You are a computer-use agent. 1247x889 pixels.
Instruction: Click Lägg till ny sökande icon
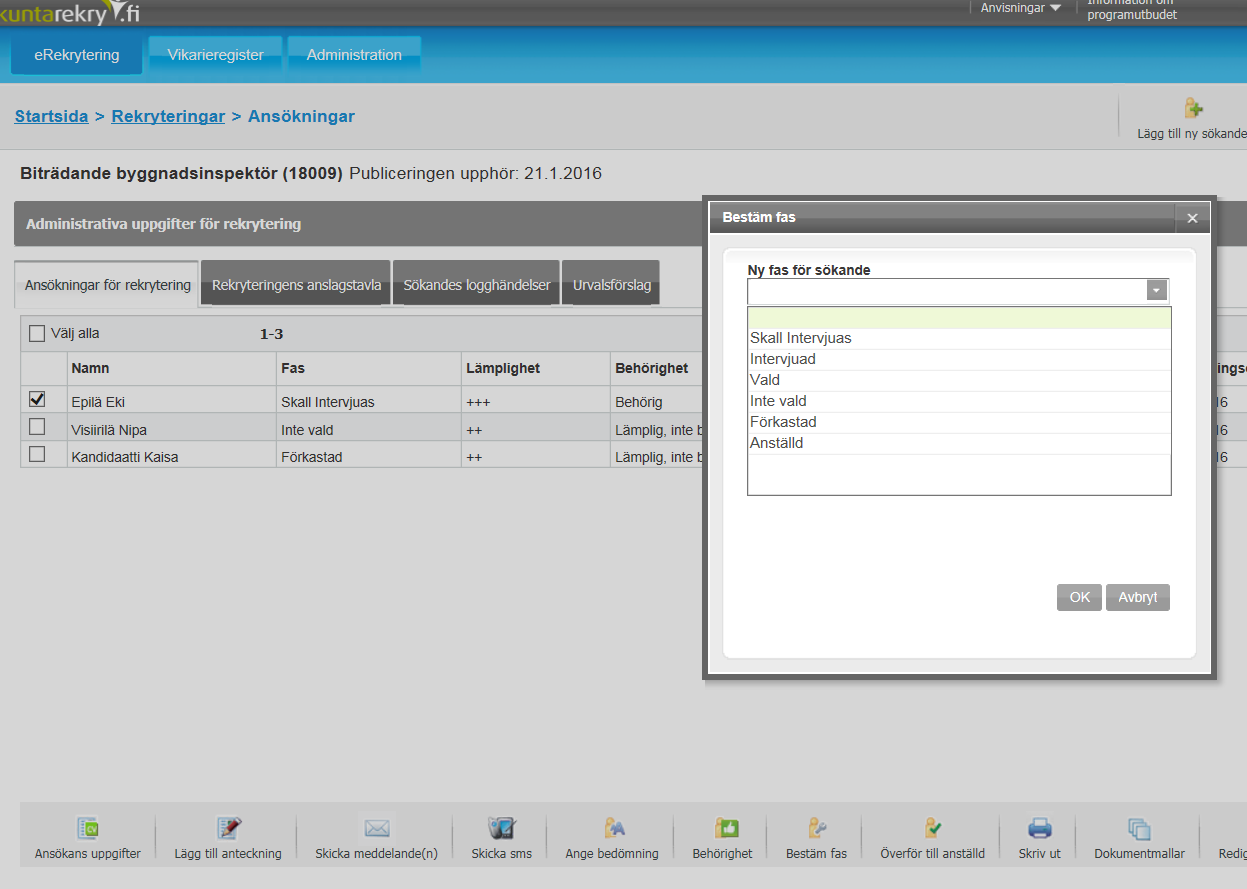tap(1192, 108)
